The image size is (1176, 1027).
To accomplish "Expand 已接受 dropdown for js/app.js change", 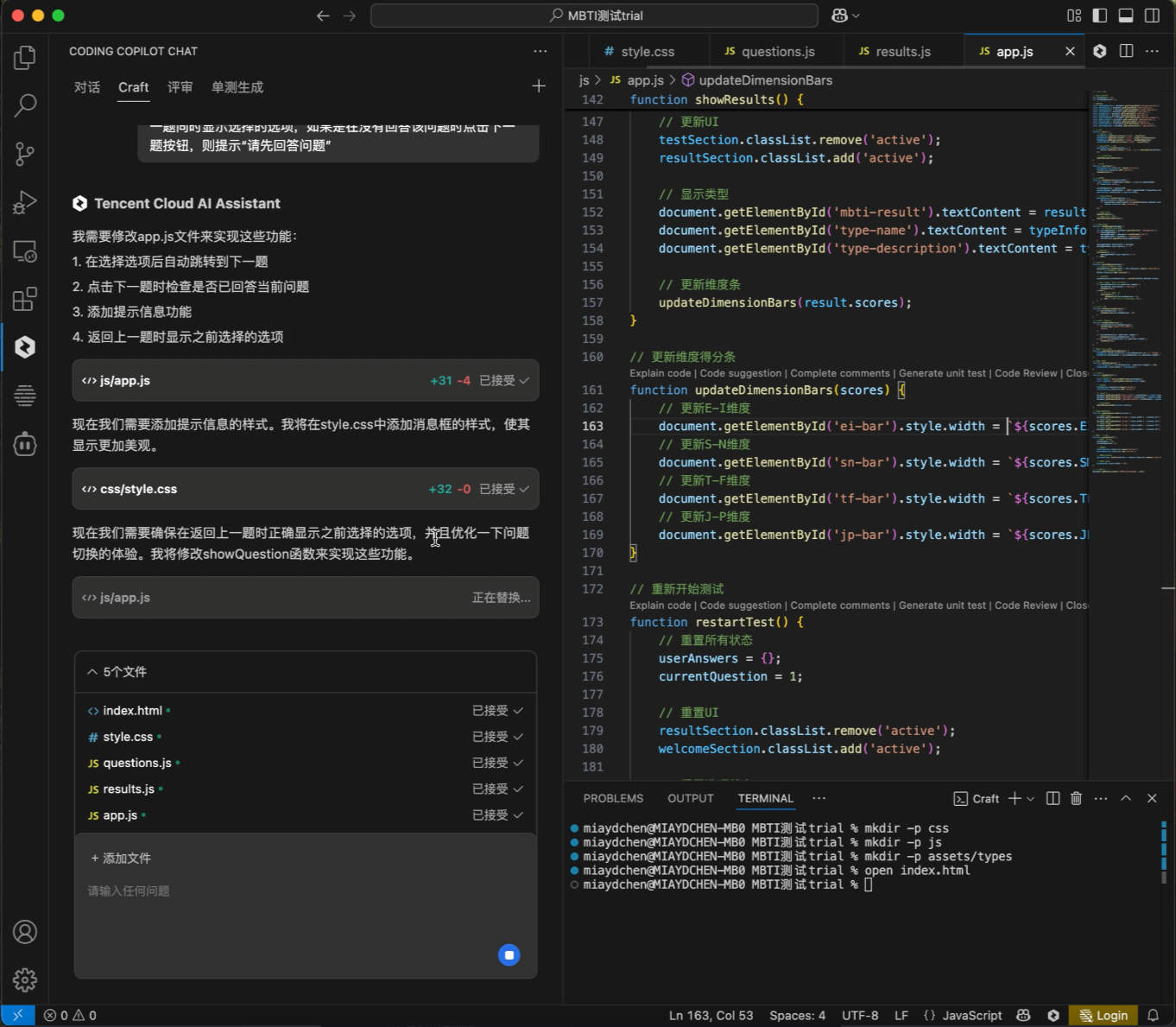I will pos(505,381).
